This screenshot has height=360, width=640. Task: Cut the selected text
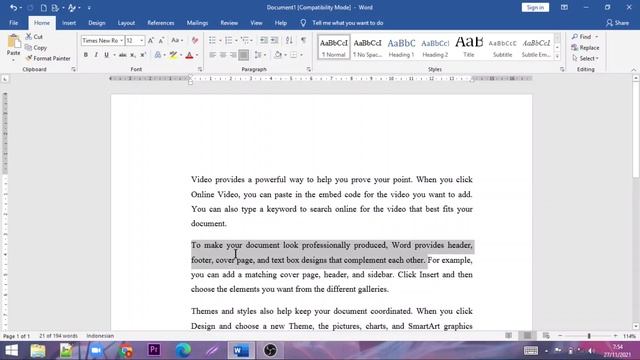coord(34,37)
